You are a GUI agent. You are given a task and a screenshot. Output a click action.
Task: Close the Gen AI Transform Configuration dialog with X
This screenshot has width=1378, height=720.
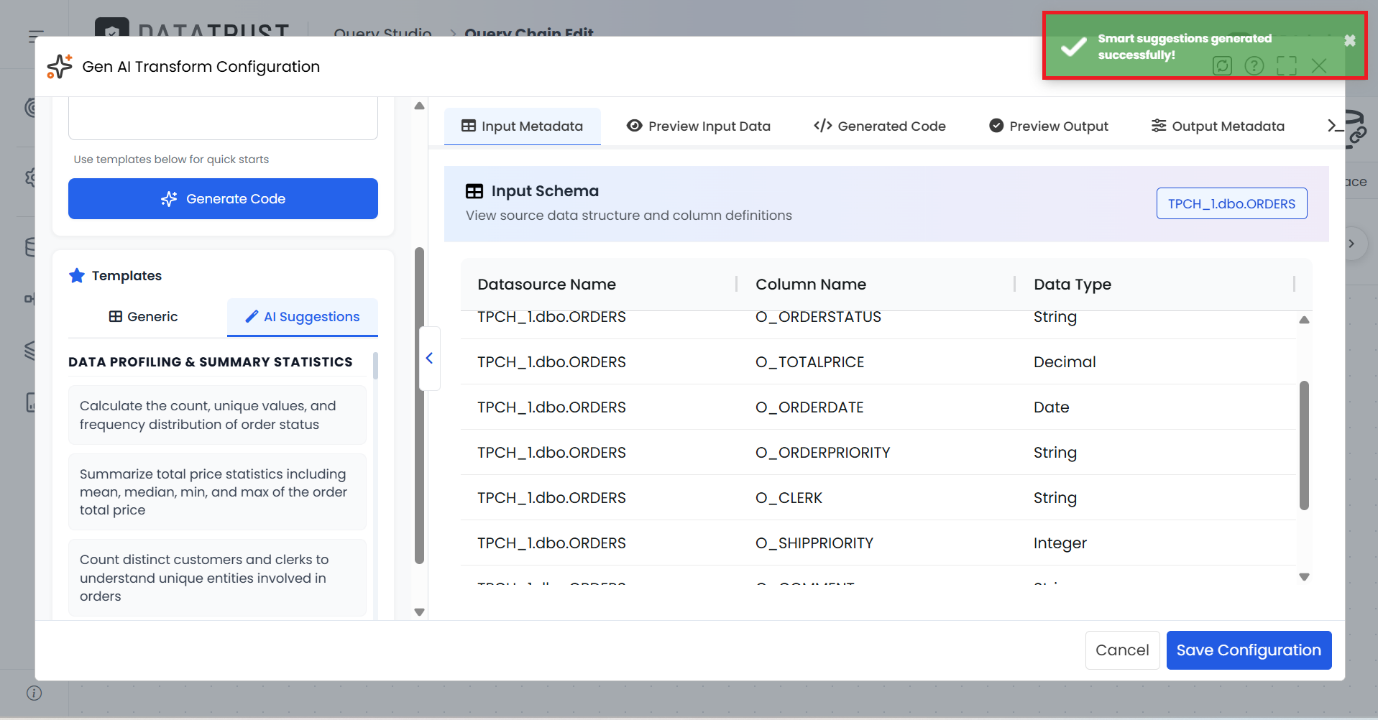pyautogui.click(x=1319, y=66)
